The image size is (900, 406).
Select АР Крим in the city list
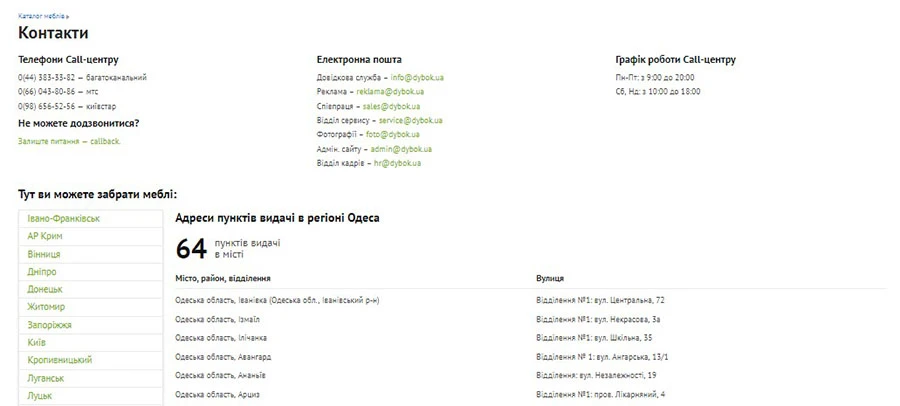(x=45, y=236)
